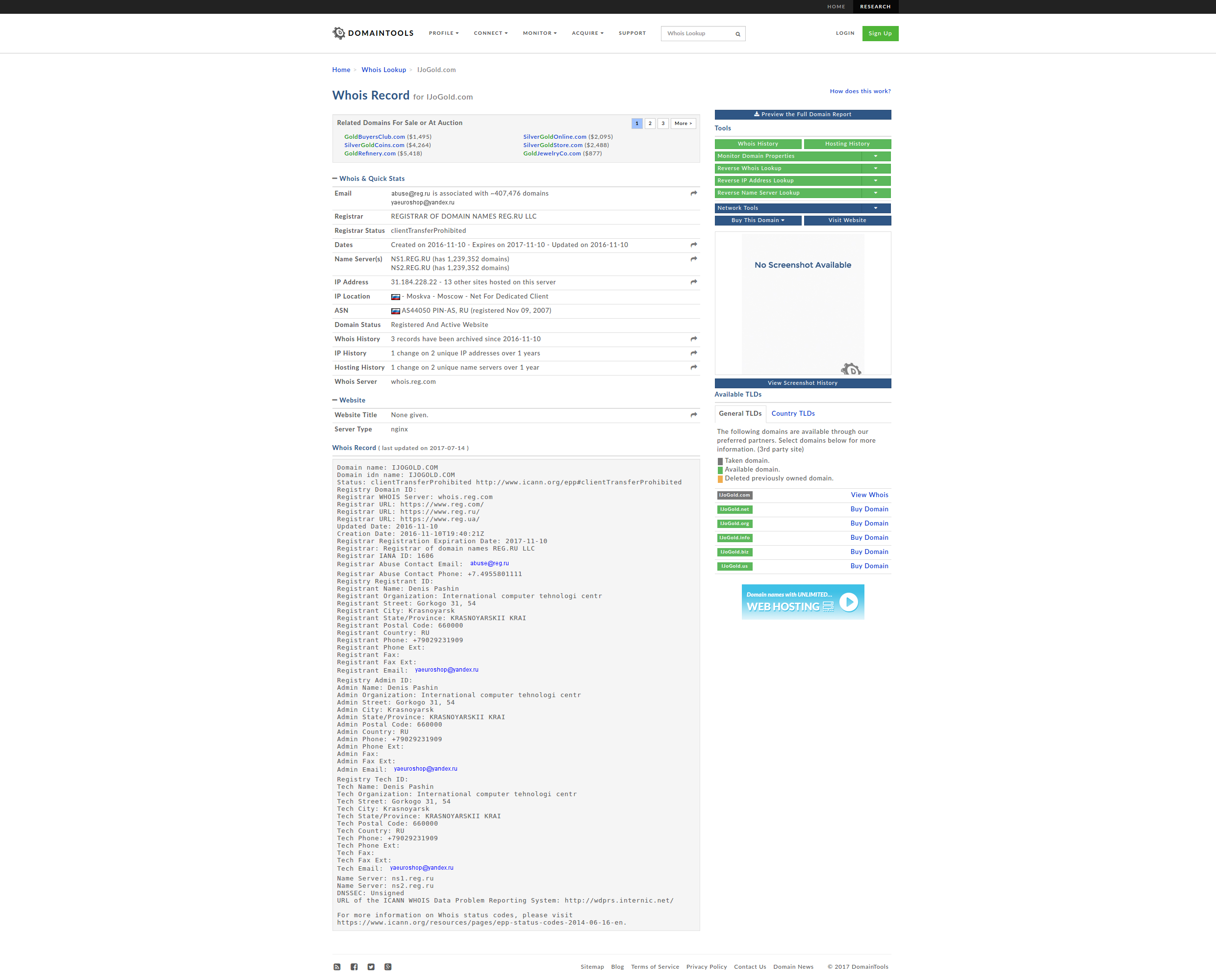The width and height of the screenshot is (1216, 980).
Task: Click the share arrow in the Dates row
Action: (693, 245)
